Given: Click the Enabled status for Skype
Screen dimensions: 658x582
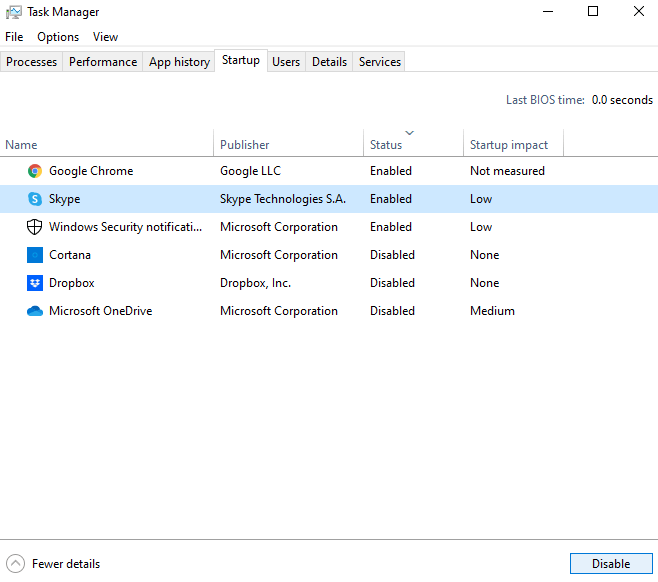Looking at the screenshot, I should click(391, 199).
